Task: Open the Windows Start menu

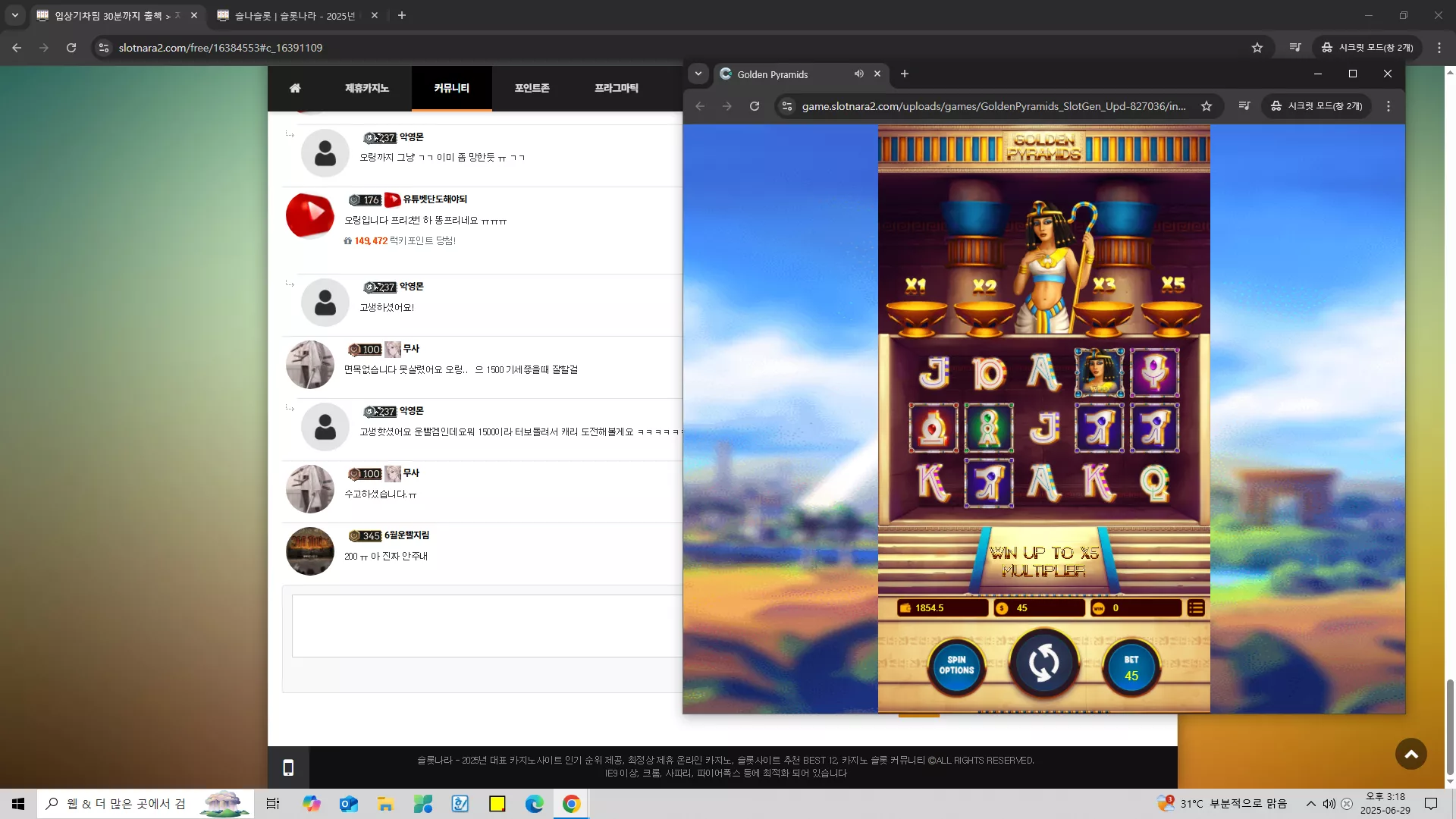Action: click(18, 804)
